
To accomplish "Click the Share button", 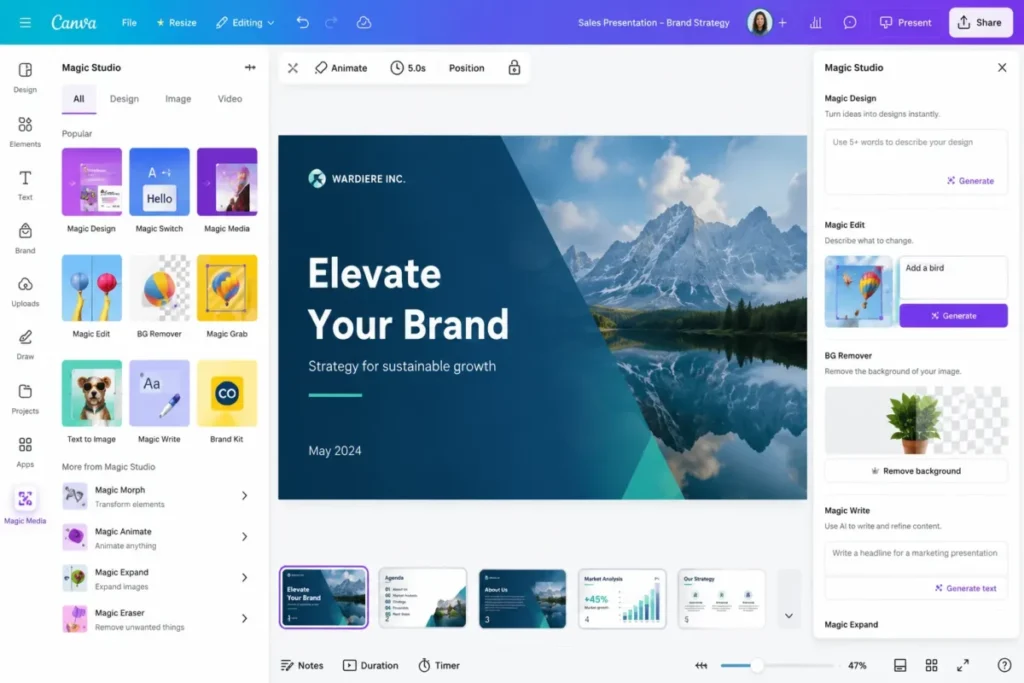I will (x=980, y=23).
